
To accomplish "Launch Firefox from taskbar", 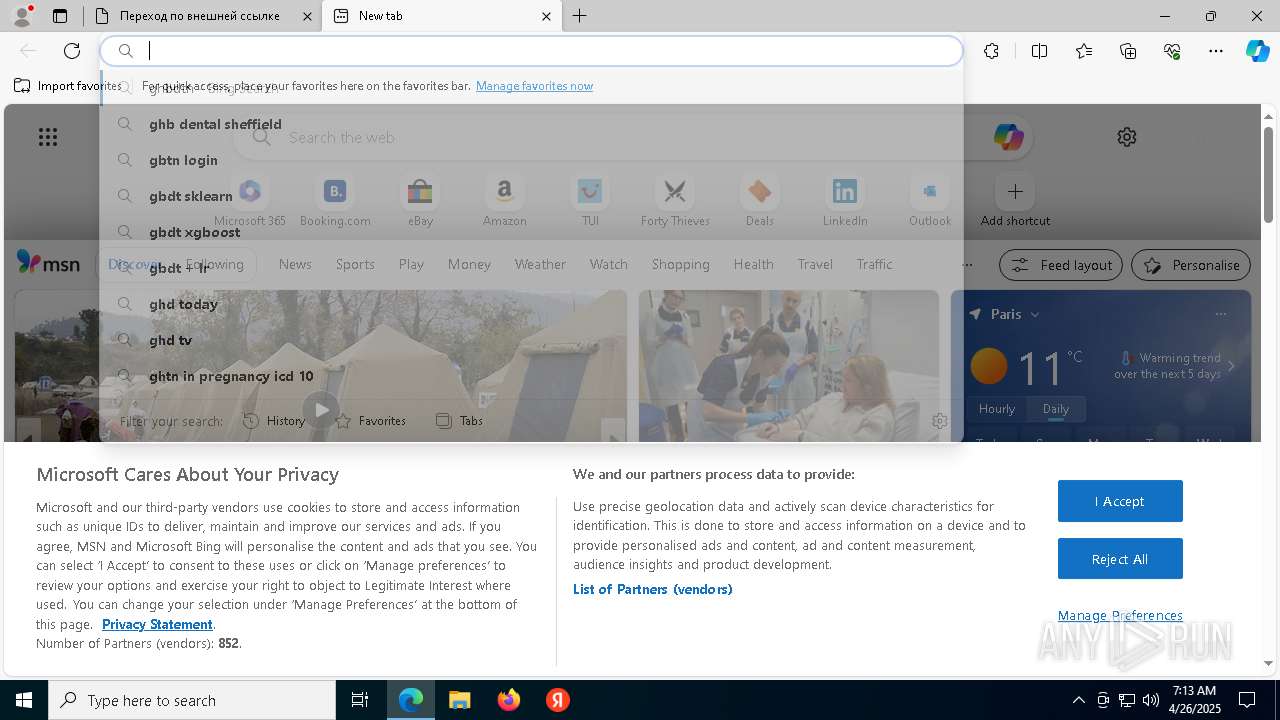I will coord(509,700).
